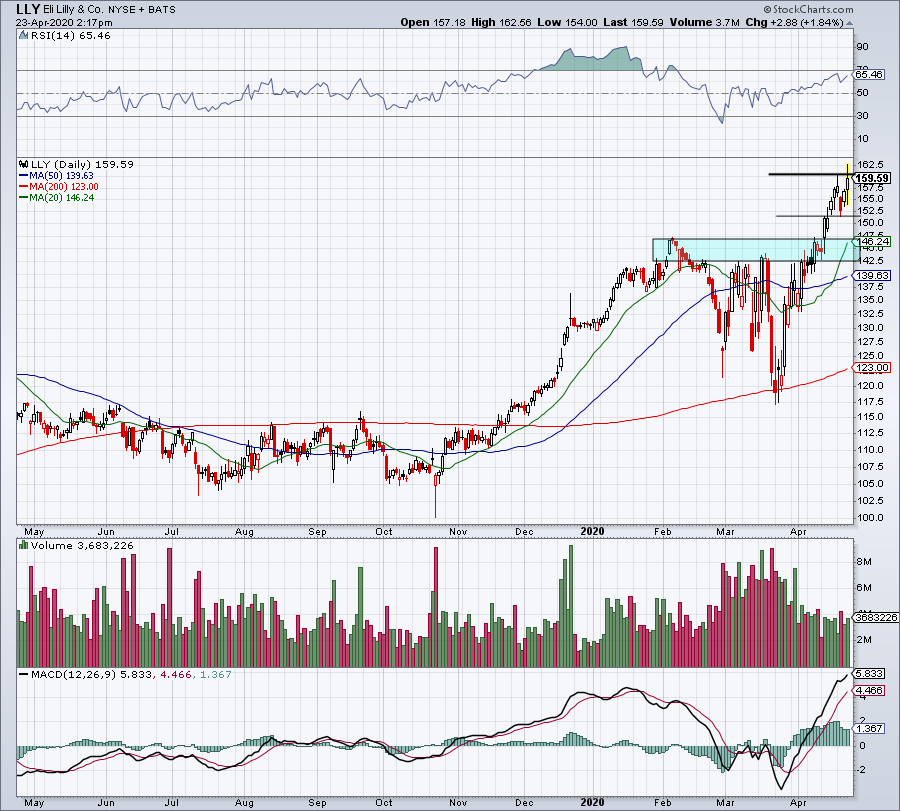The width and height of the screenshot is (900, 811).
Task: Click the 10 level on RSI axis
Action: point(862,138)
